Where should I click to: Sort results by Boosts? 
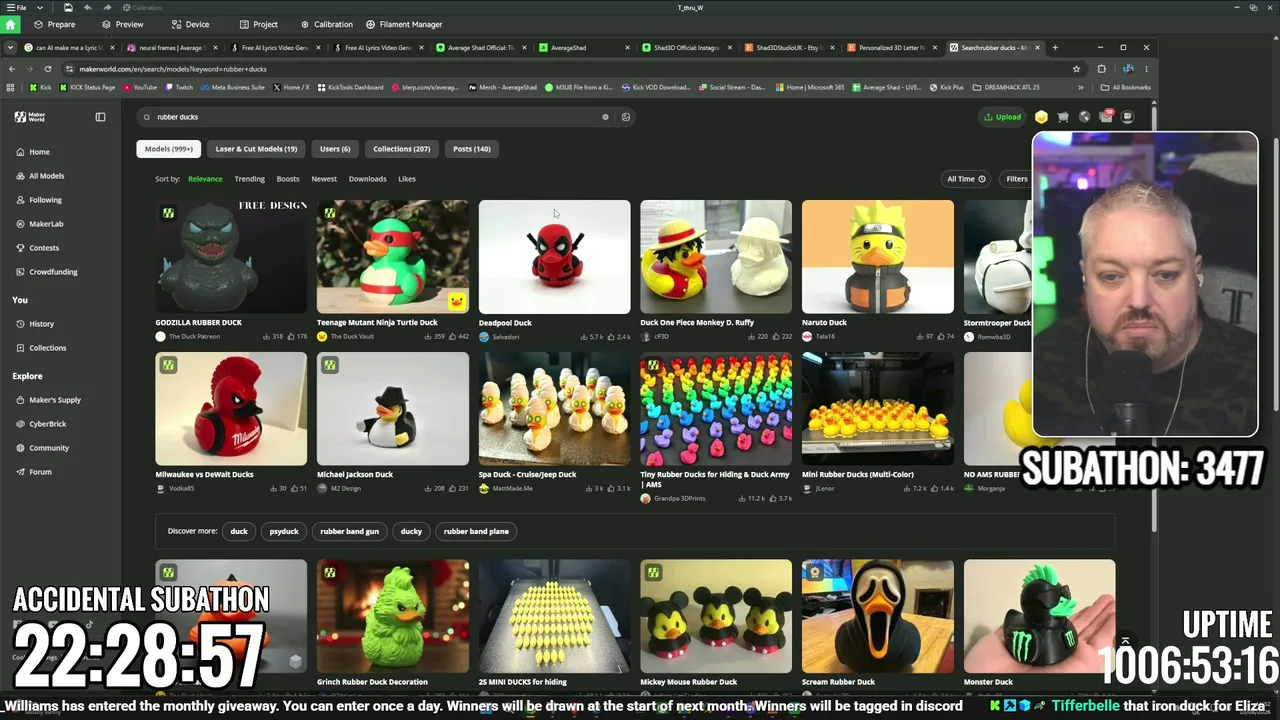(288, 179)
